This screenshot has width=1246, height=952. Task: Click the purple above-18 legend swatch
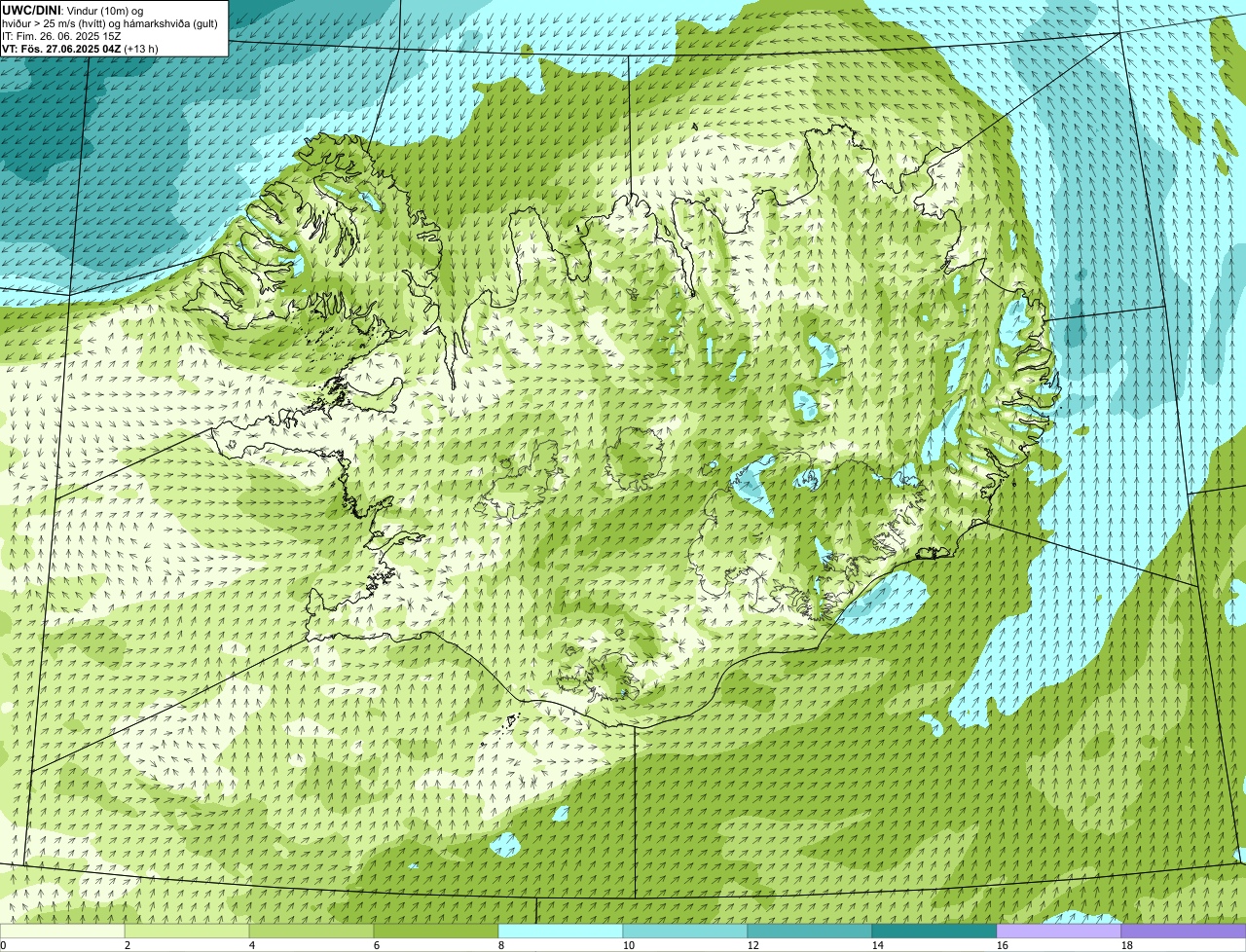coord(1184,931)
